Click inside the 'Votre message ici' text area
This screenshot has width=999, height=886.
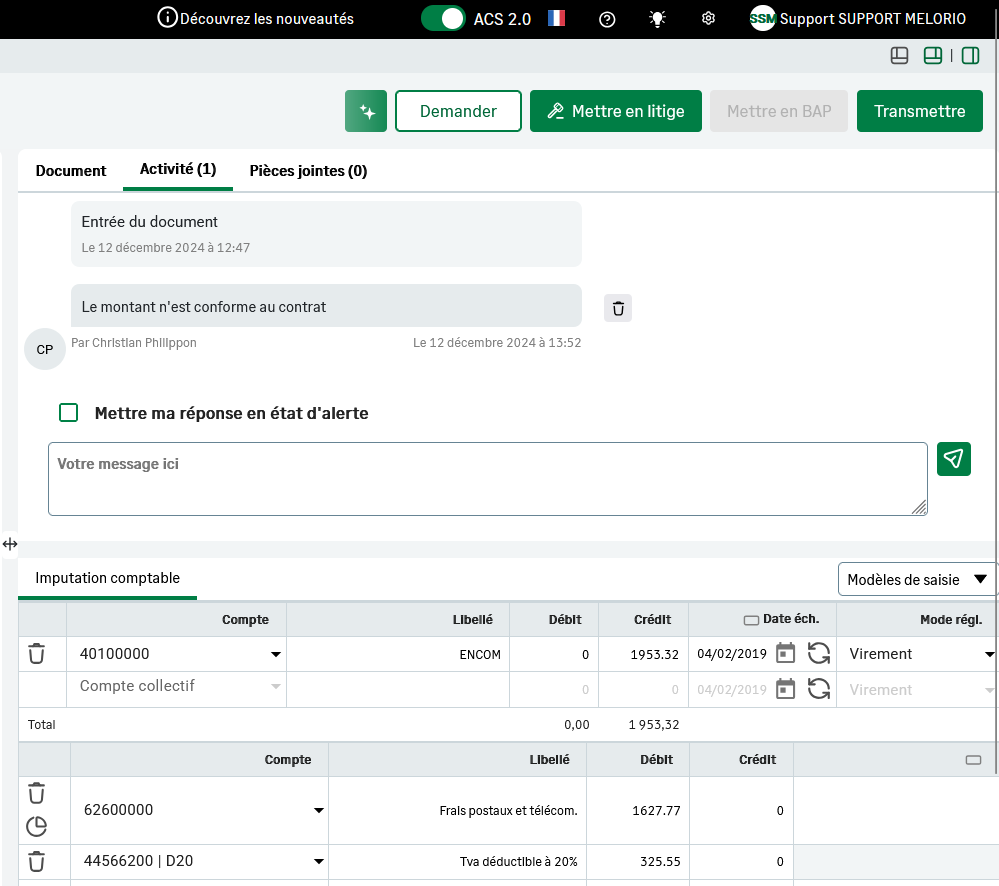coord(487,480)
